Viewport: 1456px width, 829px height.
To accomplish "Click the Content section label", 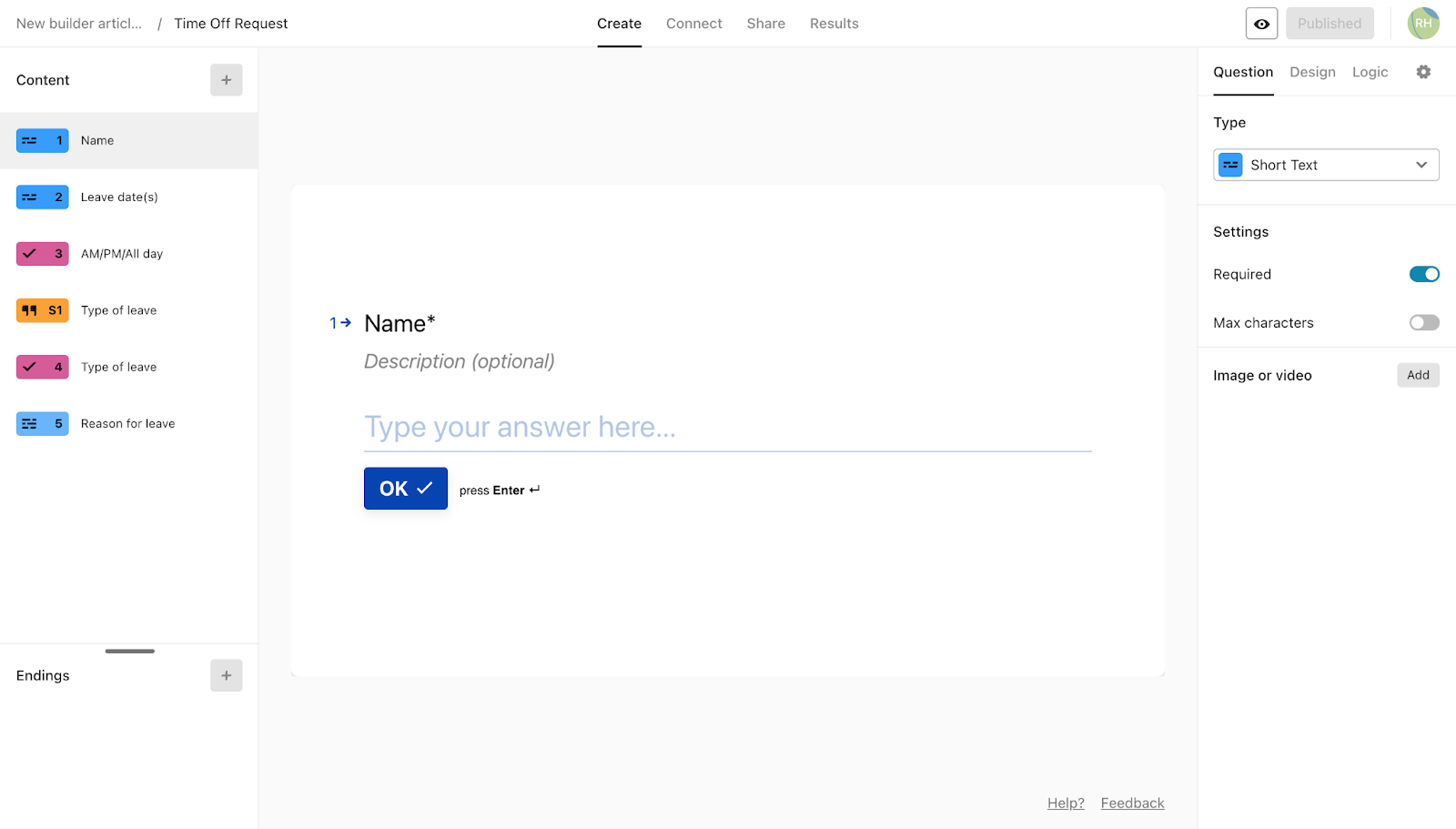I will tap(43, 80).
